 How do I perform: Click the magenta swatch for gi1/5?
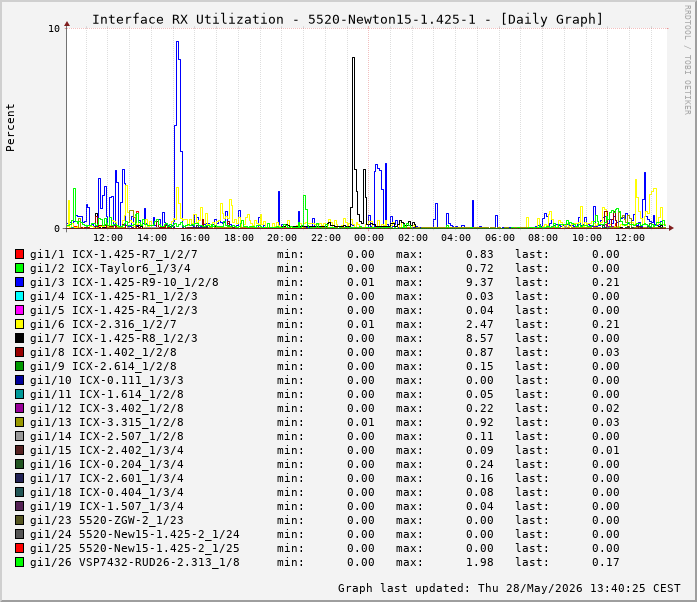pyautogui.click(x=19, y=310)
